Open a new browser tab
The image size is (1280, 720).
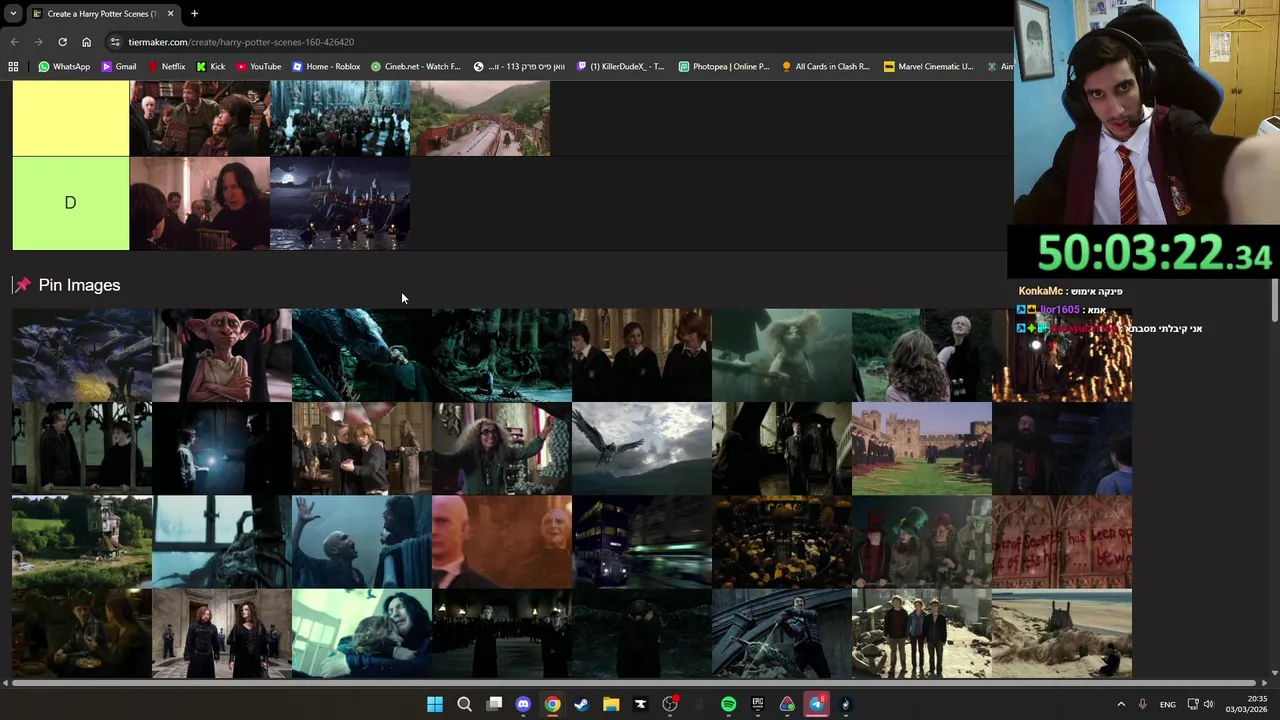click(194, 13)
